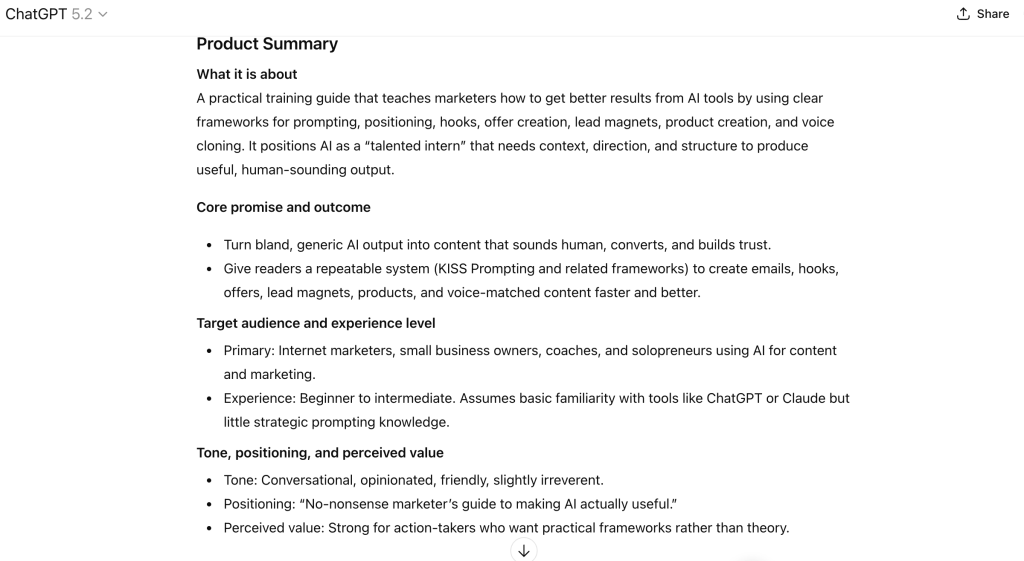Open the ChatGPT 5.2 model selector chevron
The height and width of the screenshot is (561, 1024).
click(x=103, y=14)
